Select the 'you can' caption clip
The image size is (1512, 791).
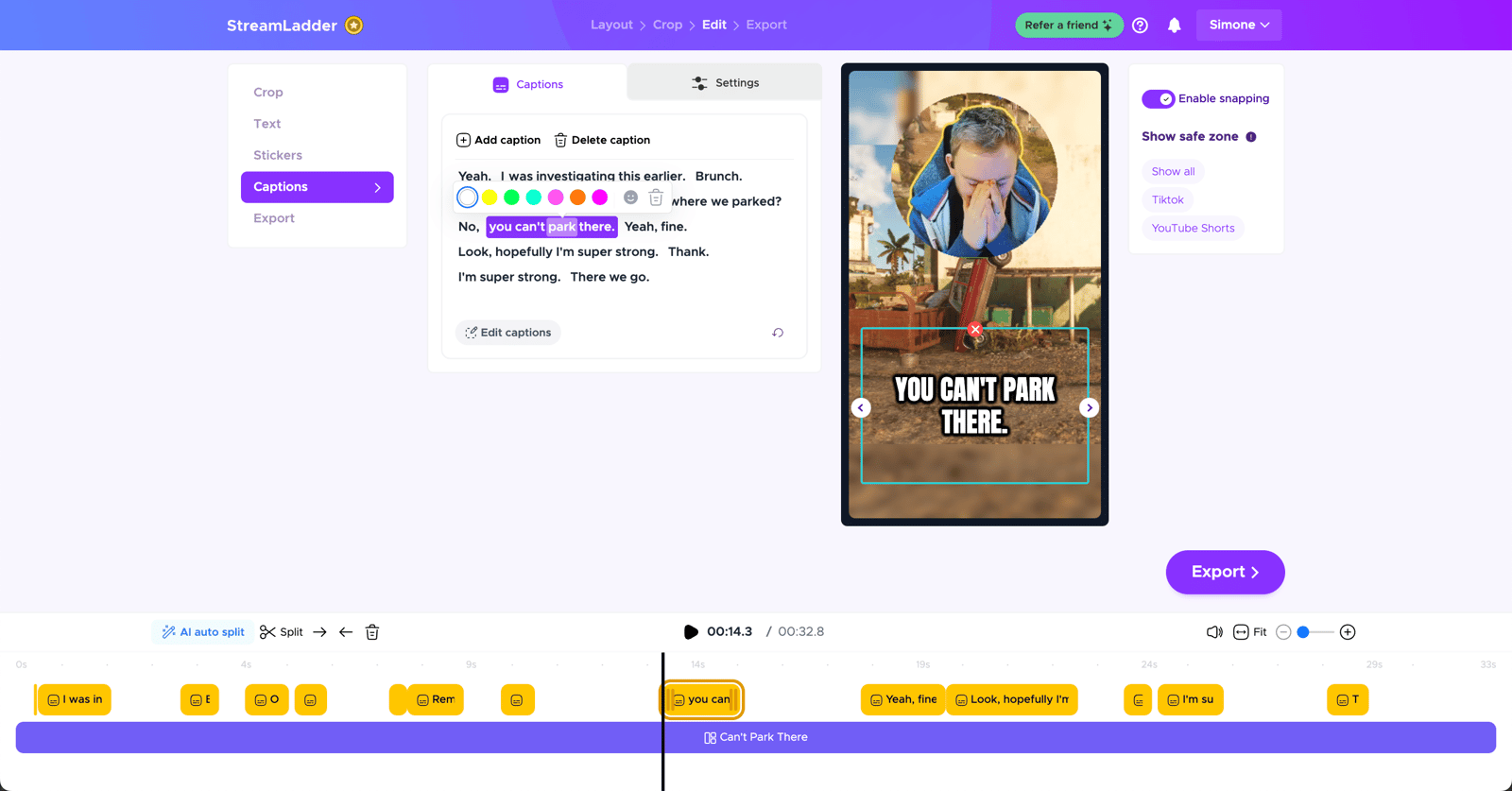[702, 699]
